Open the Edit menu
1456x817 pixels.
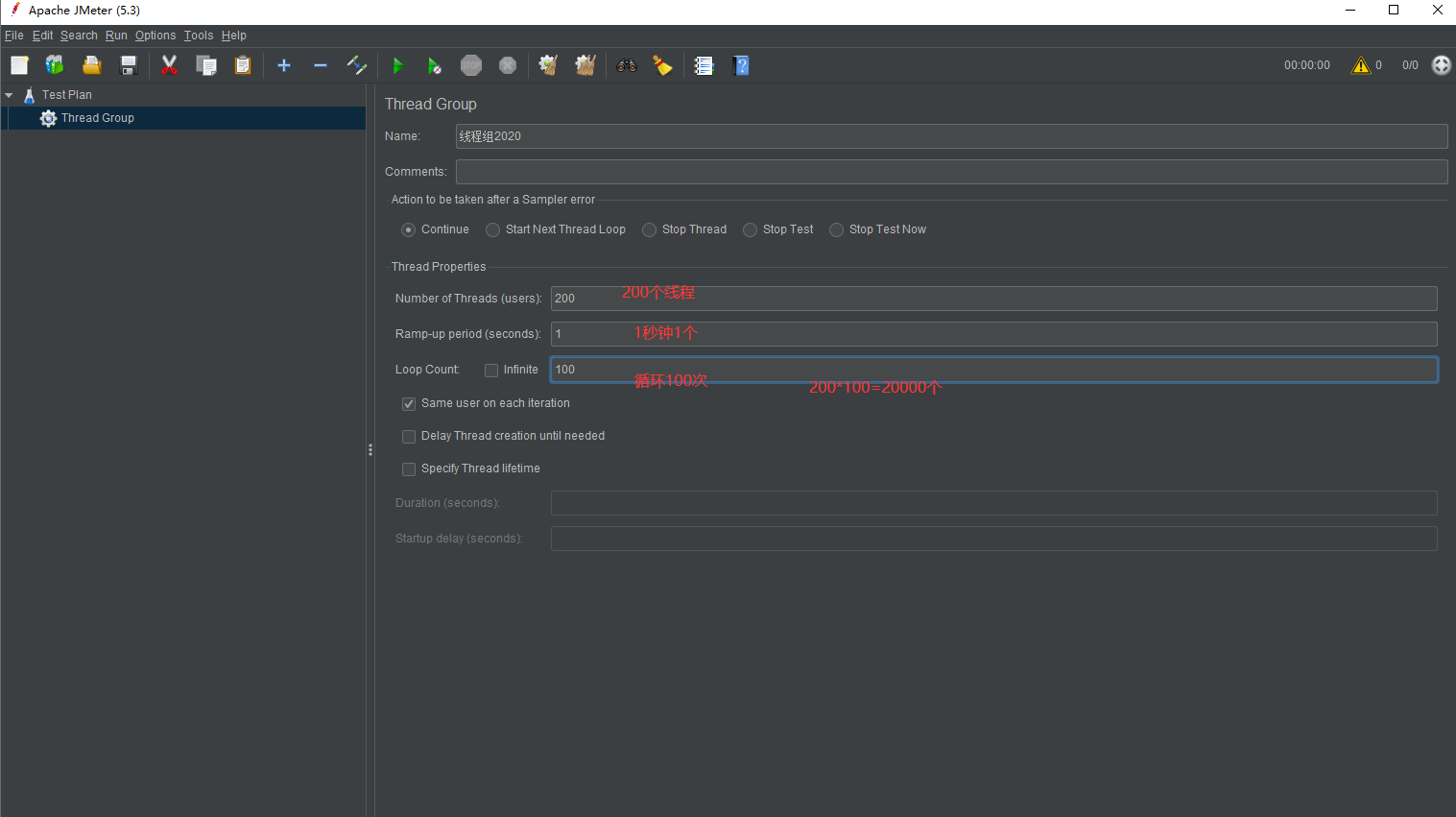tap(42, 36)
